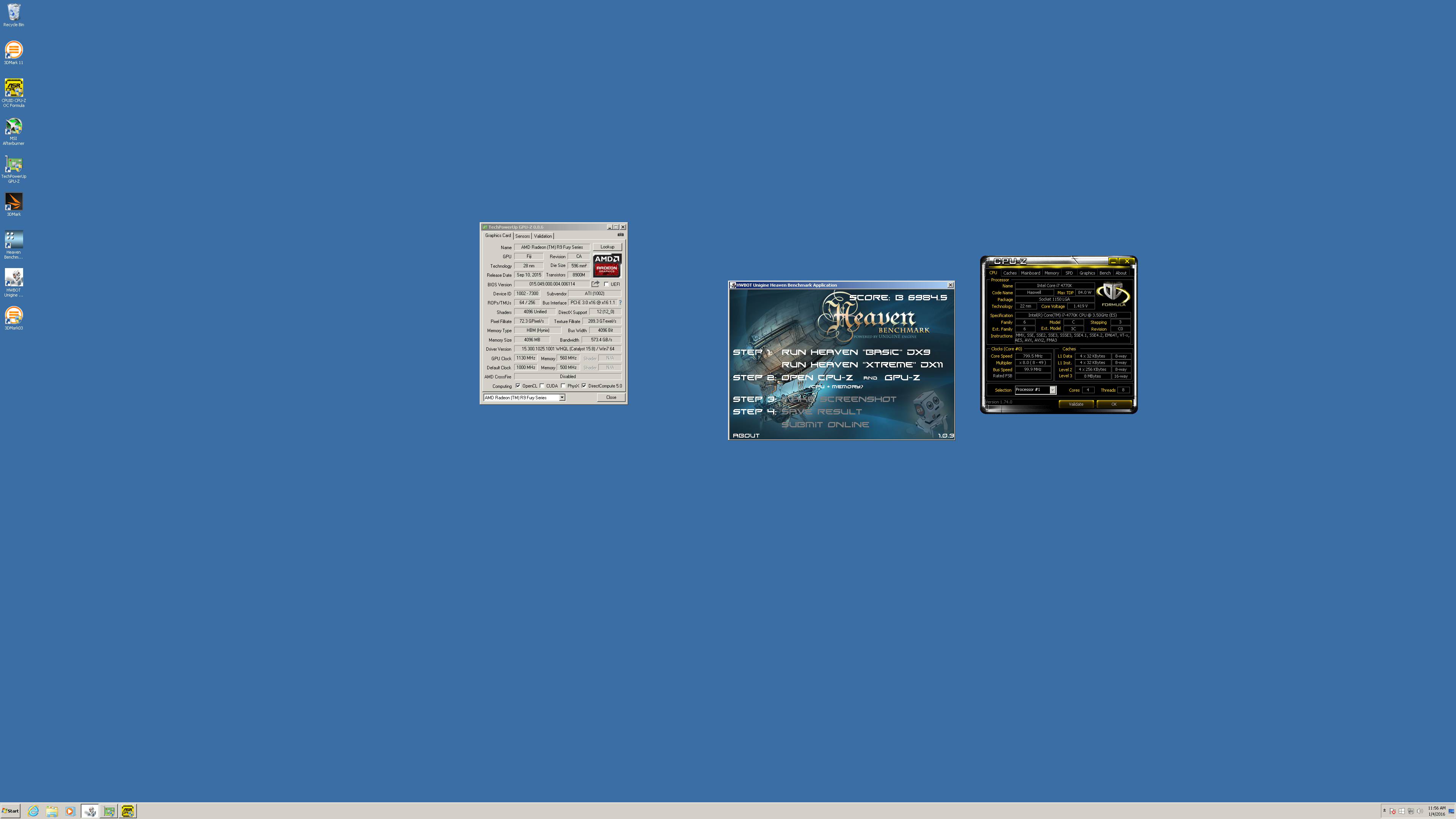
Task: Select the 3DMark03 desktop shortcut
Action: tap(14, 318)
